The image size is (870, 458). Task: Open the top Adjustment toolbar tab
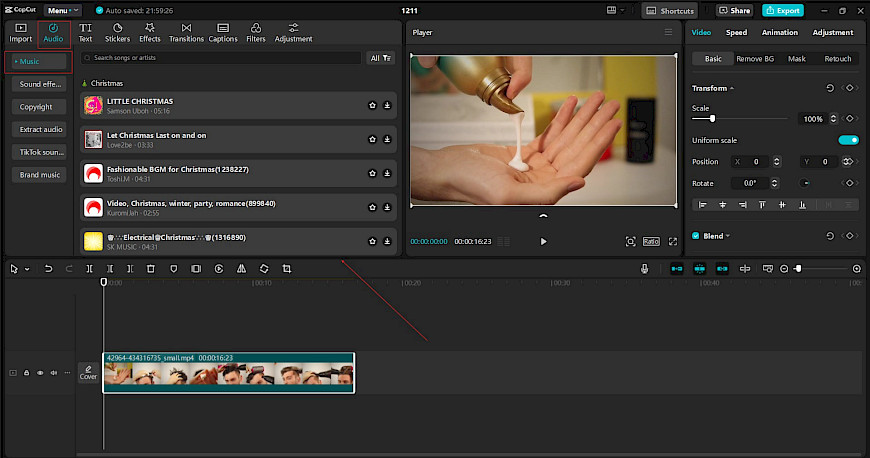293,33
